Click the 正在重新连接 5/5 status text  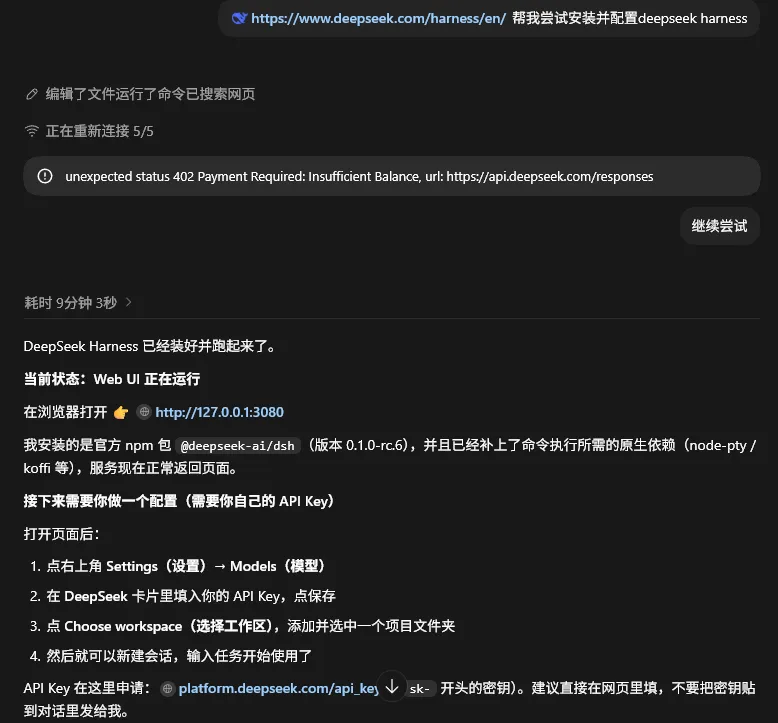coord(100,131)
